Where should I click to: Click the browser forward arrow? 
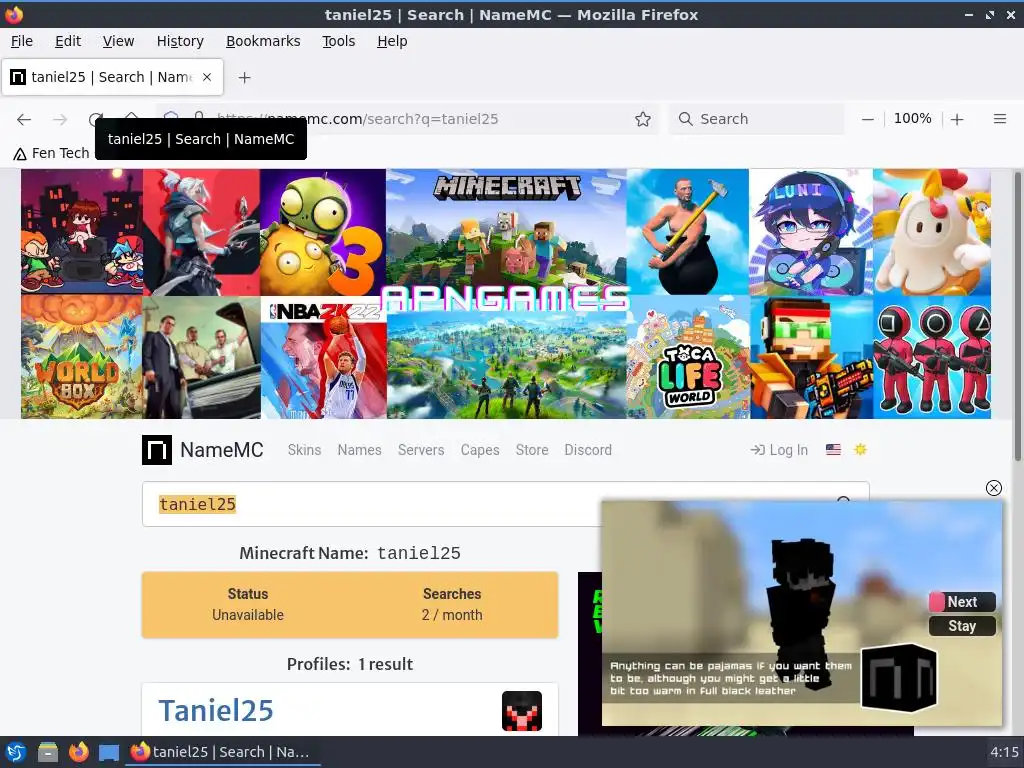(60, 119)
